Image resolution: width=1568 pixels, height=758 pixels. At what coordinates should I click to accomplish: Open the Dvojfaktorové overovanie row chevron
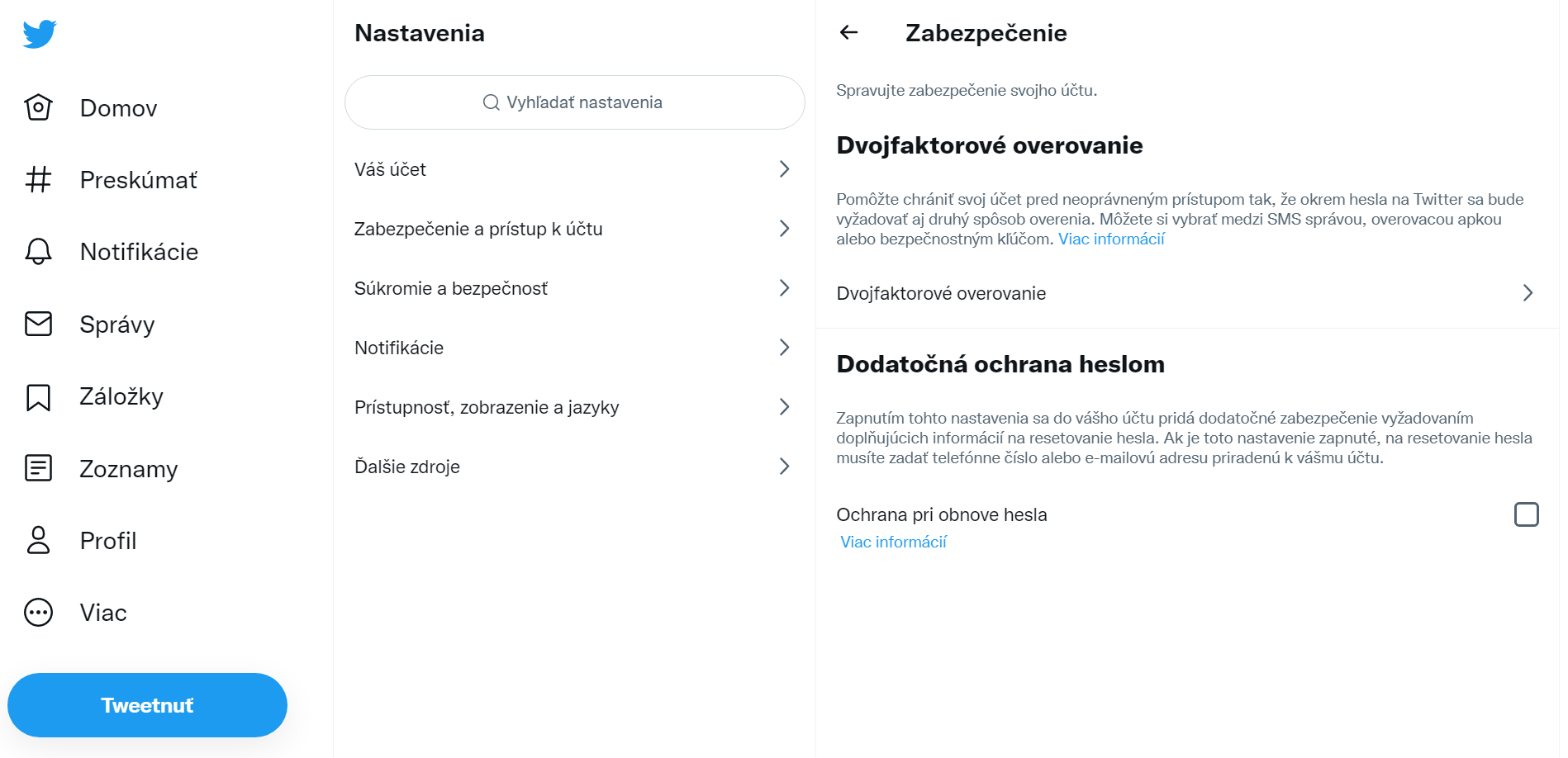tap(1528, 293)
